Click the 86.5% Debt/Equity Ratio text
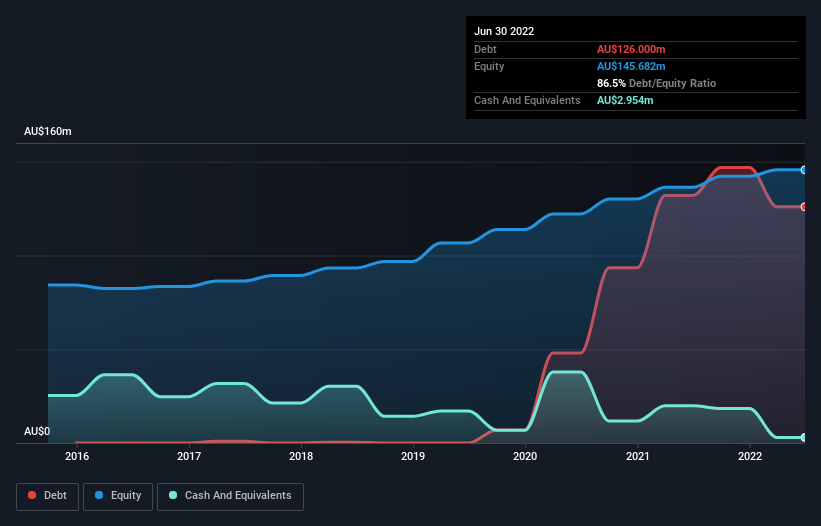Viewport: 821px width, 526px height. point(656,83)
